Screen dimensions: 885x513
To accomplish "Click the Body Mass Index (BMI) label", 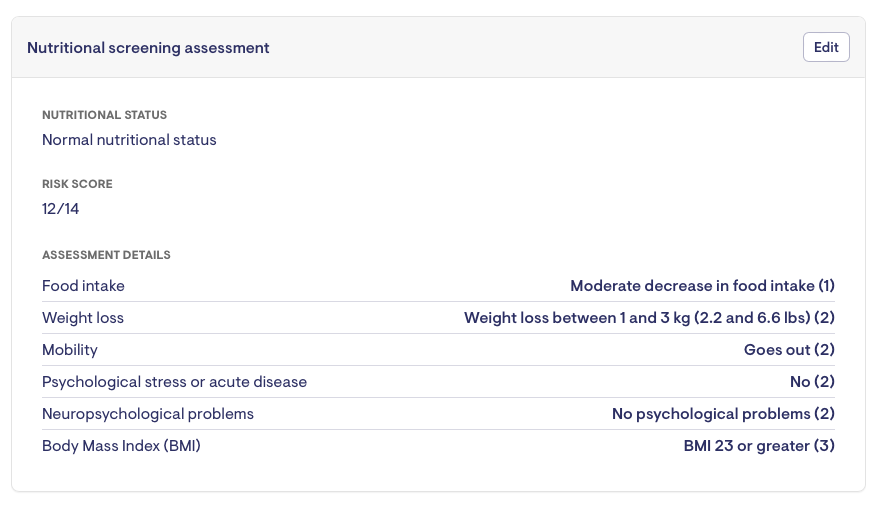I will click(121, 446).
